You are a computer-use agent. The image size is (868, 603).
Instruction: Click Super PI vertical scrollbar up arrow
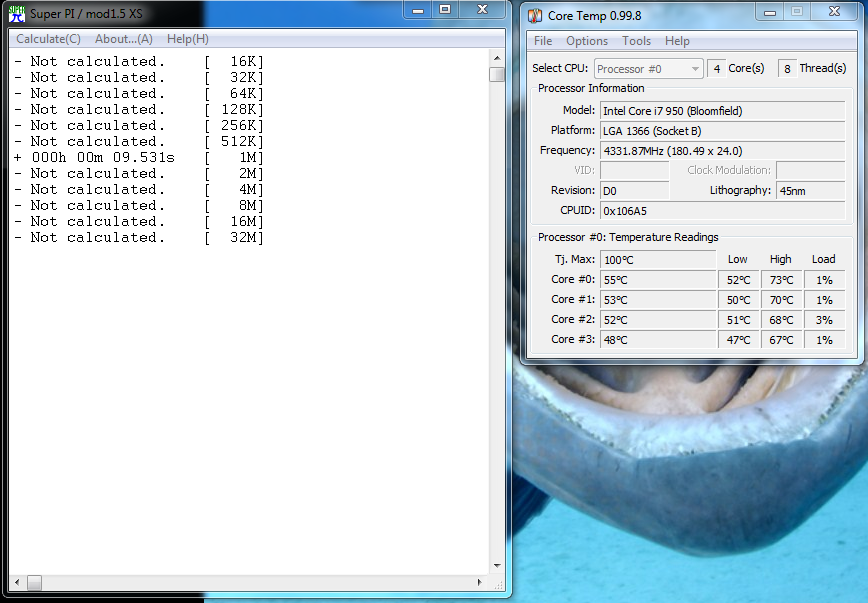coord(496,58)
